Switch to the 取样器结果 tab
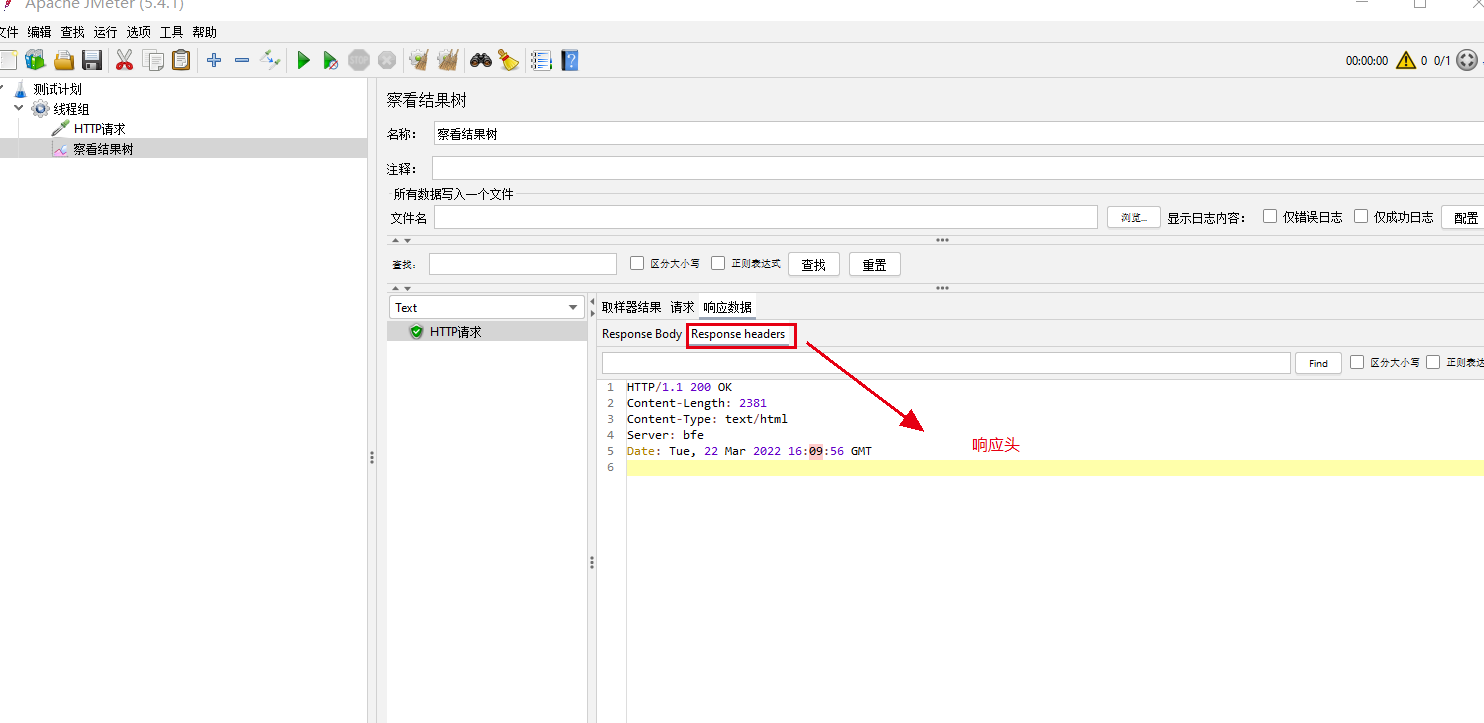 click(x=632, y=307)
